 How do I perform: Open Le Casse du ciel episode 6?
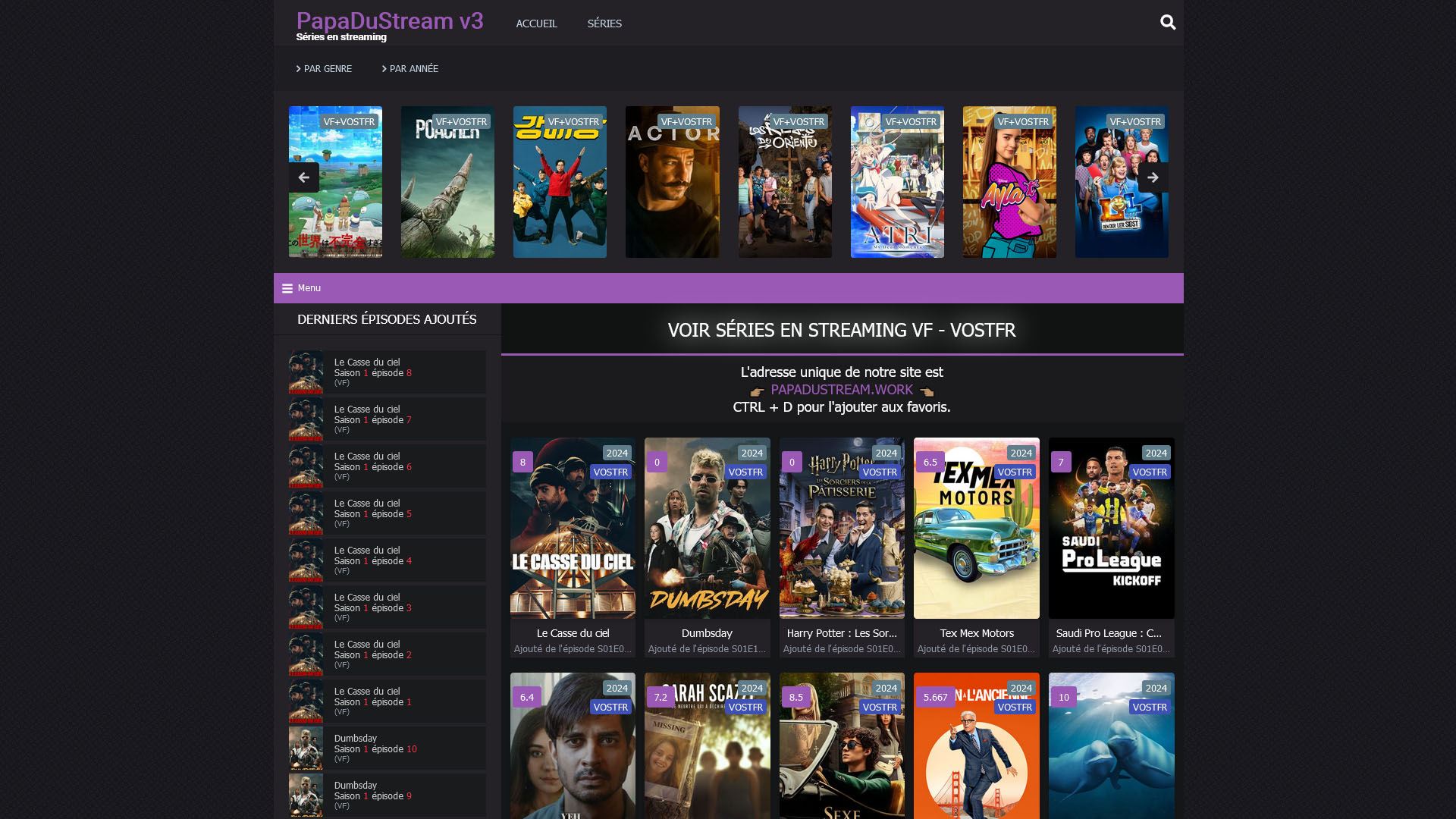pyautogui.click(x=388, y=466)
